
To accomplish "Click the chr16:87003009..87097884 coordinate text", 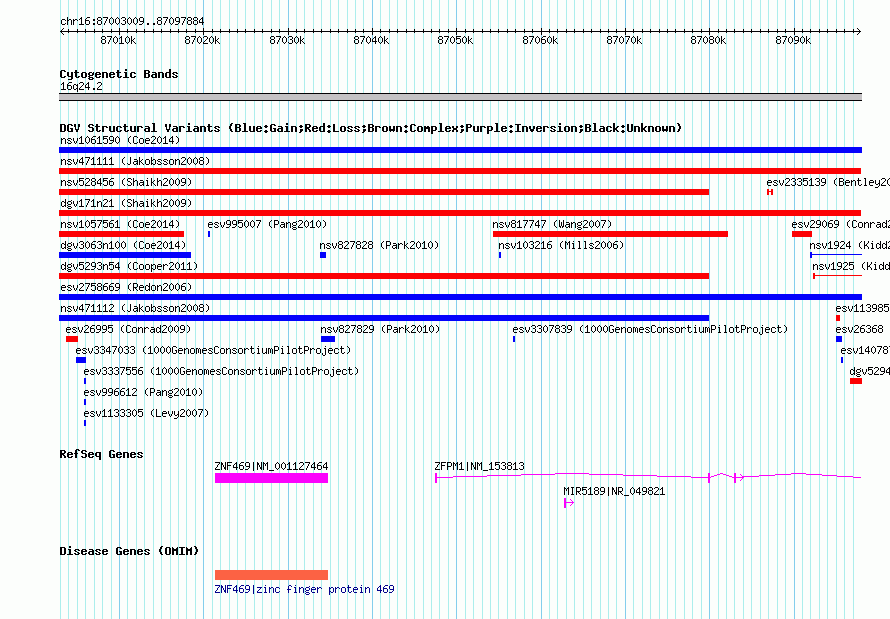I will pyautogui.click(x=132, y=21).
